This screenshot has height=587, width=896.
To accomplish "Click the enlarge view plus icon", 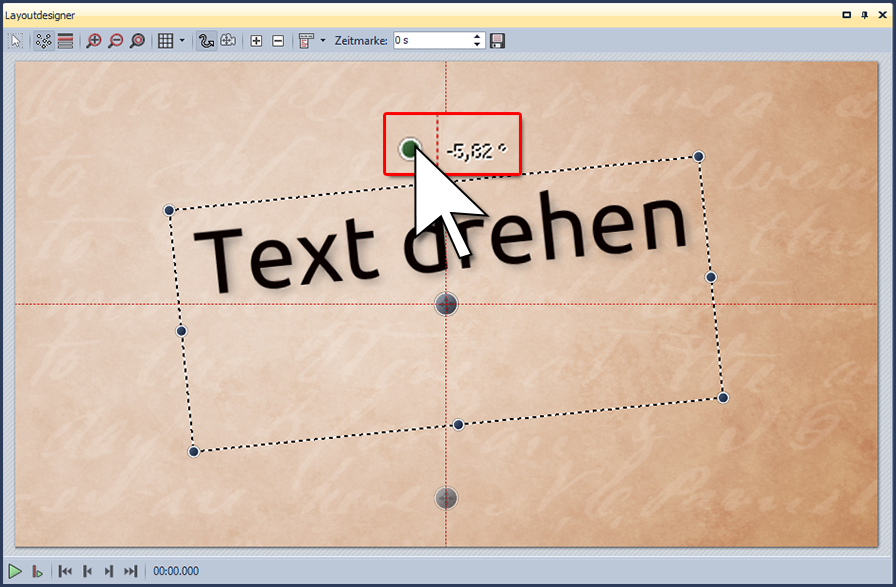I will [256, 40].
